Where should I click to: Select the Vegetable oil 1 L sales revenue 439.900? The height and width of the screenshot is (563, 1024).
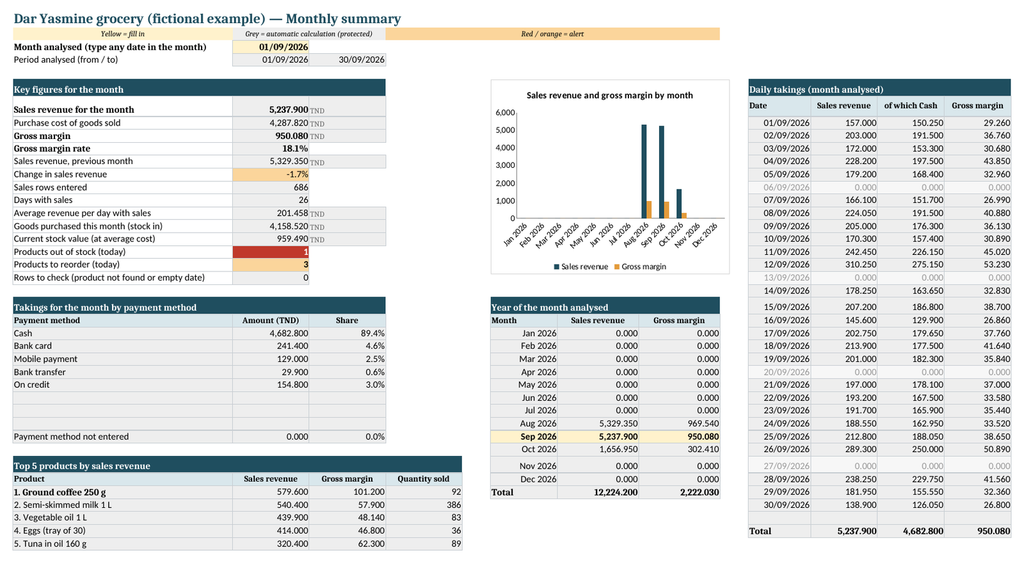pyautogui.click(x=270, y=517)
